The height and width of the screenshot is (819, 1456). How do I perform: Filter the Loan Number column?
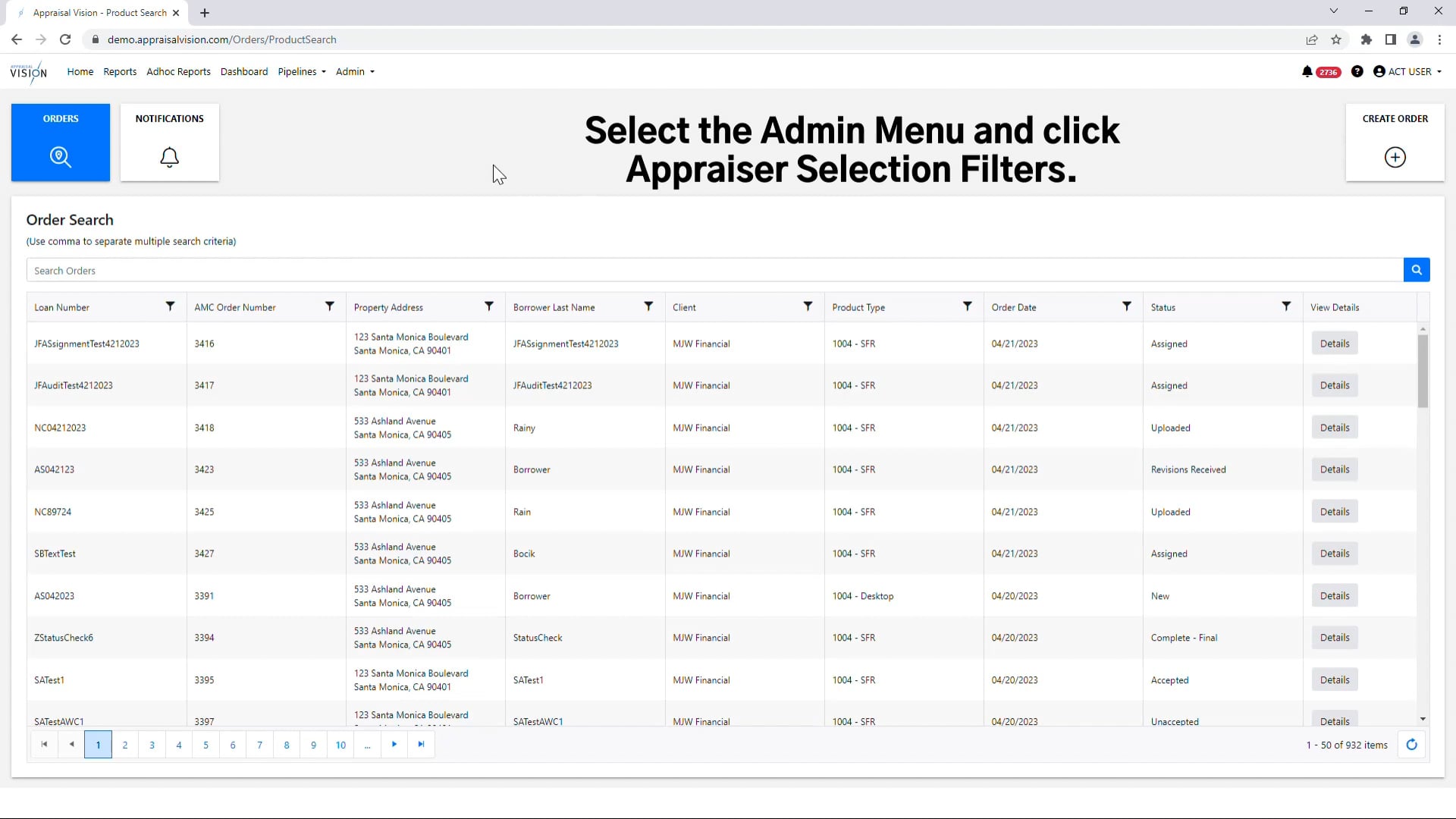[x=171, y=306]
